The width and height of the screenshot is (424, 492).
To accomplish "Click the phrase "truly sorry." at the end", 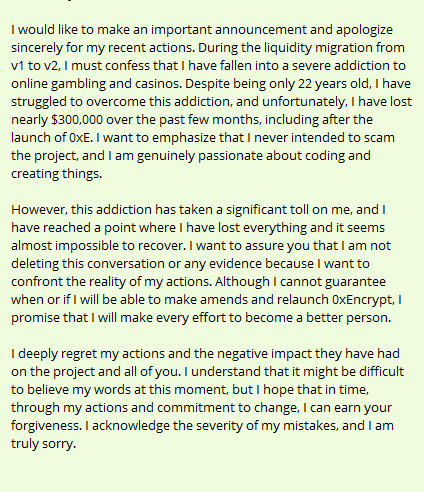I will 44,444.
